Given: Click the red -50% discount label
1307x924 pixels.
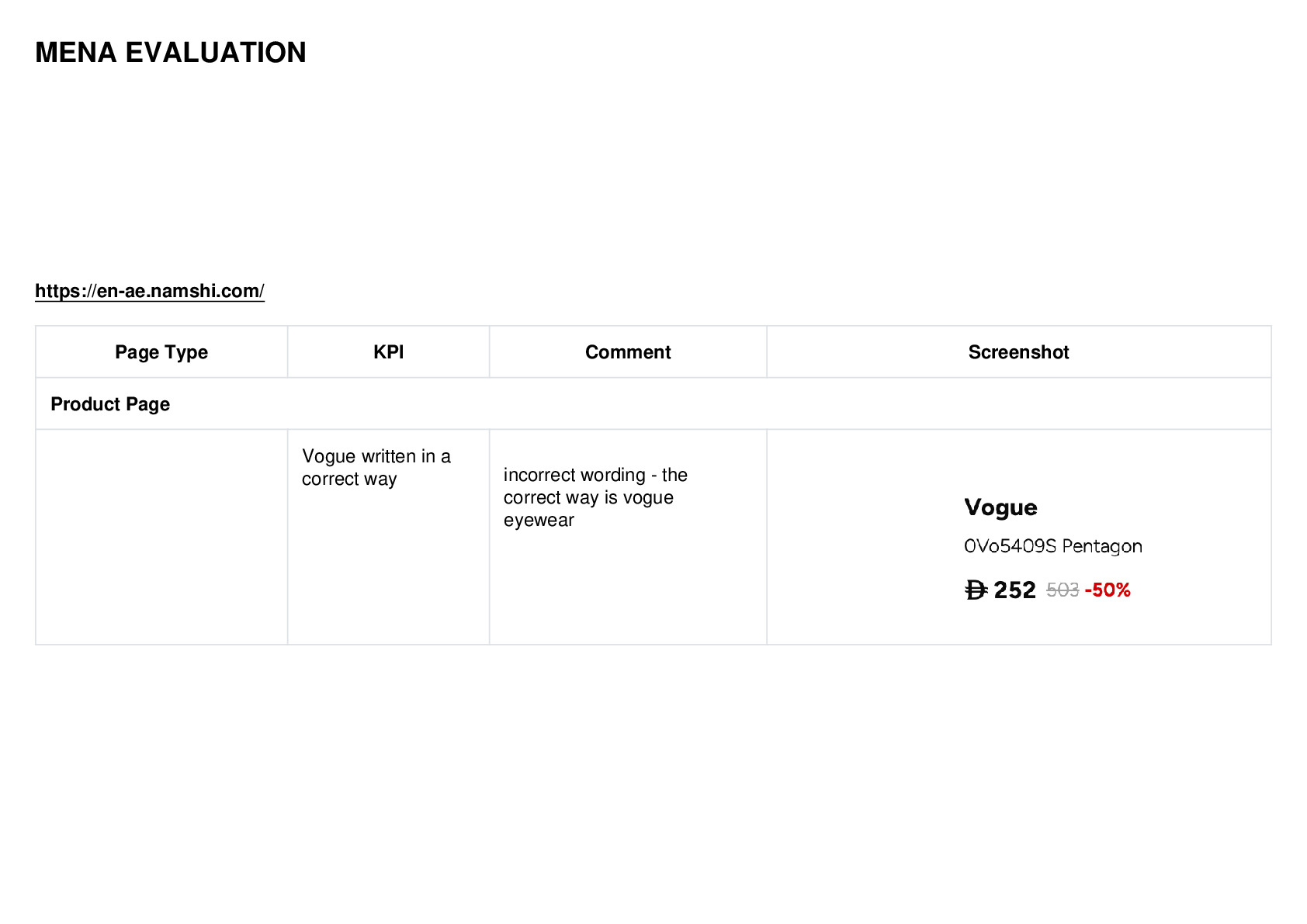Looking at the screenshot, I should [1108, 590].
